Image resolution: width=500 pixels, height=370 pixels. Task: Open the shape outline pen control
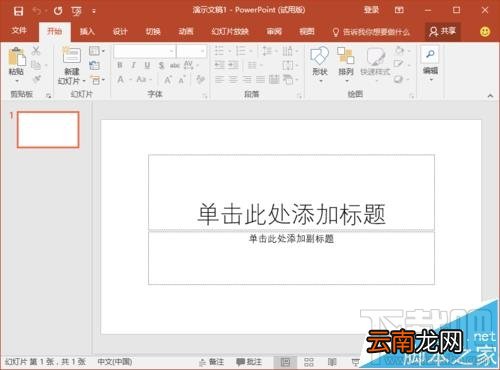(402, 65)
